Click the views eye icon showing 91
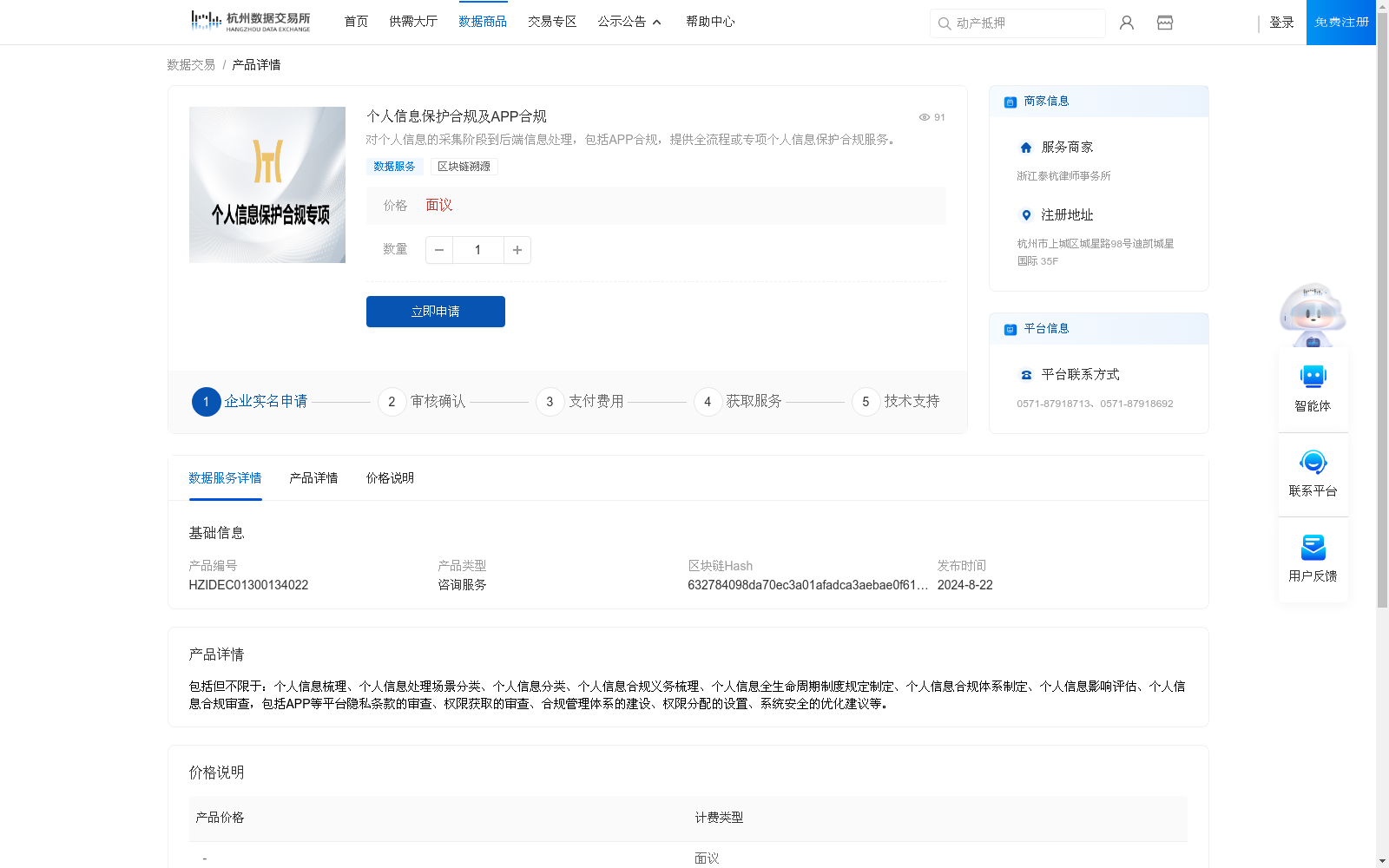 [925, 117]
